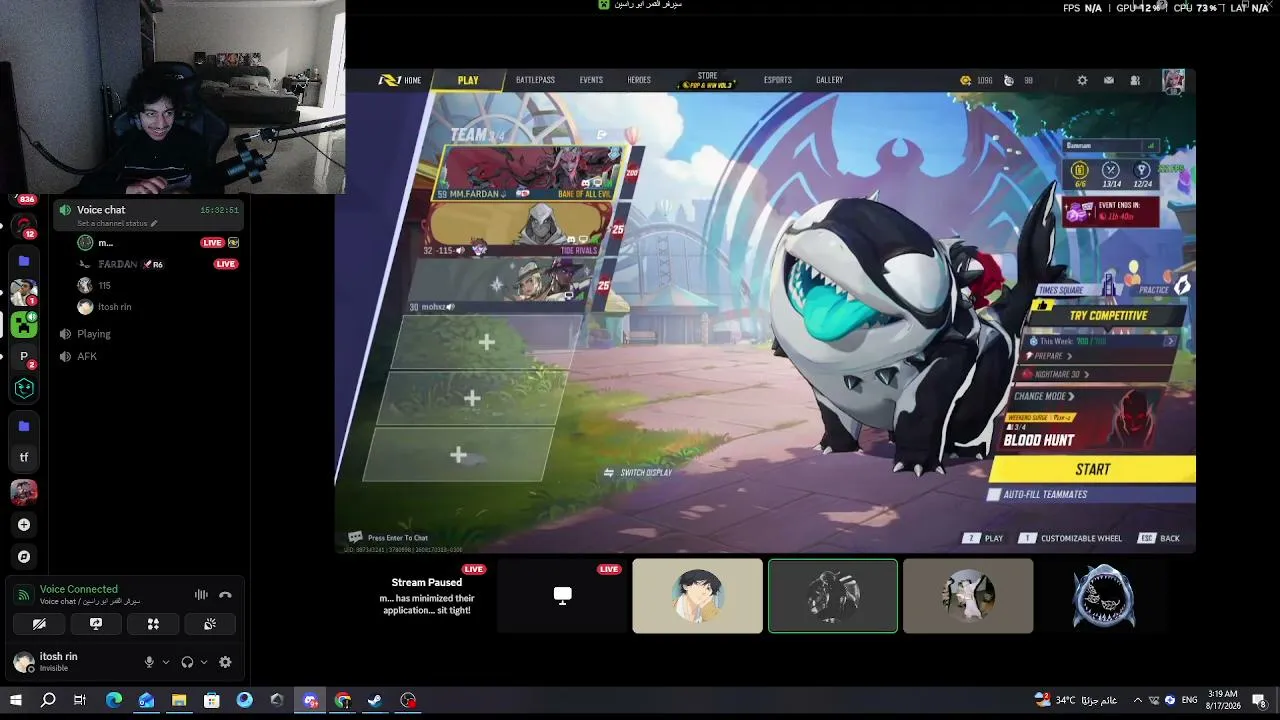Viewport: 1280px width, 720px height.
Task: Click the BACK button in game
Action: pyautogui.click(x=1160, y=538)
